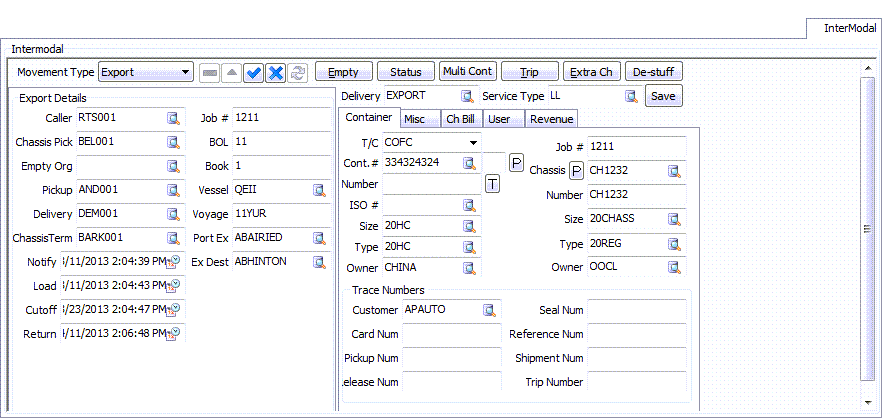
Task: Expand the Movement Type dropdown
Action: coord(186,72)
